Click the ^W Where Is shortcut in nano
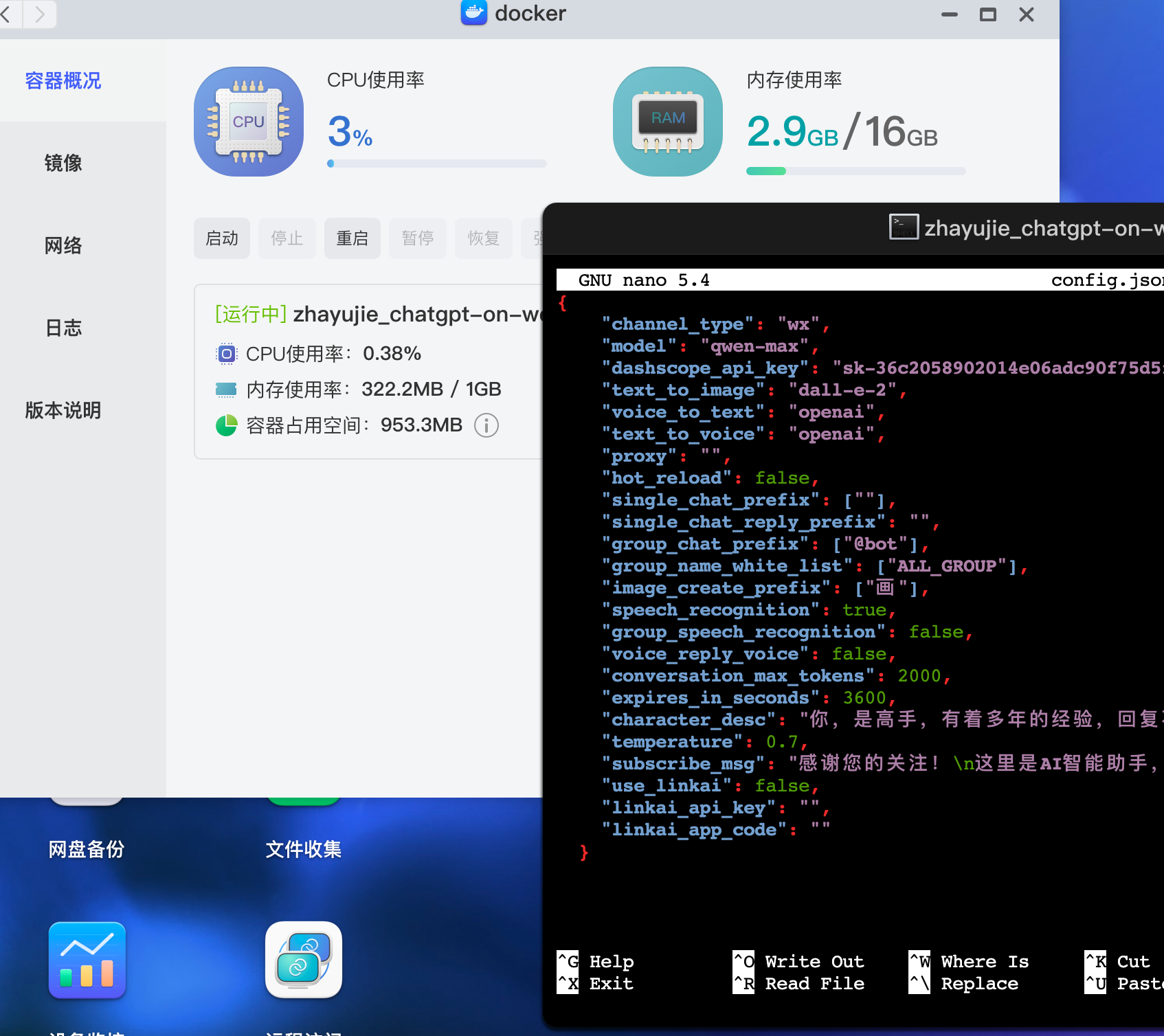Viewport: 1164px width, 1036px height. 969,961
